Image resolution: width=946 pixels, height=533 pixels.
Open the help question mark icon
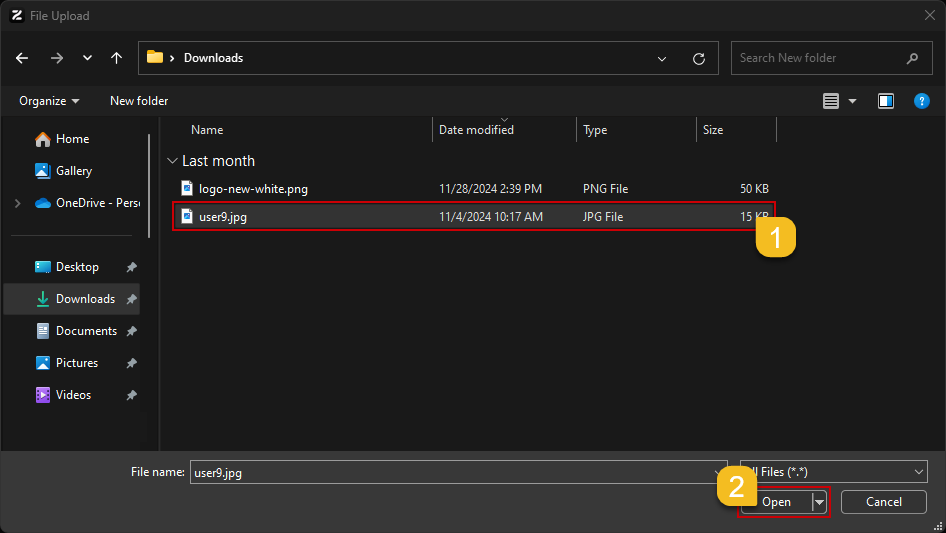point(922,101)
